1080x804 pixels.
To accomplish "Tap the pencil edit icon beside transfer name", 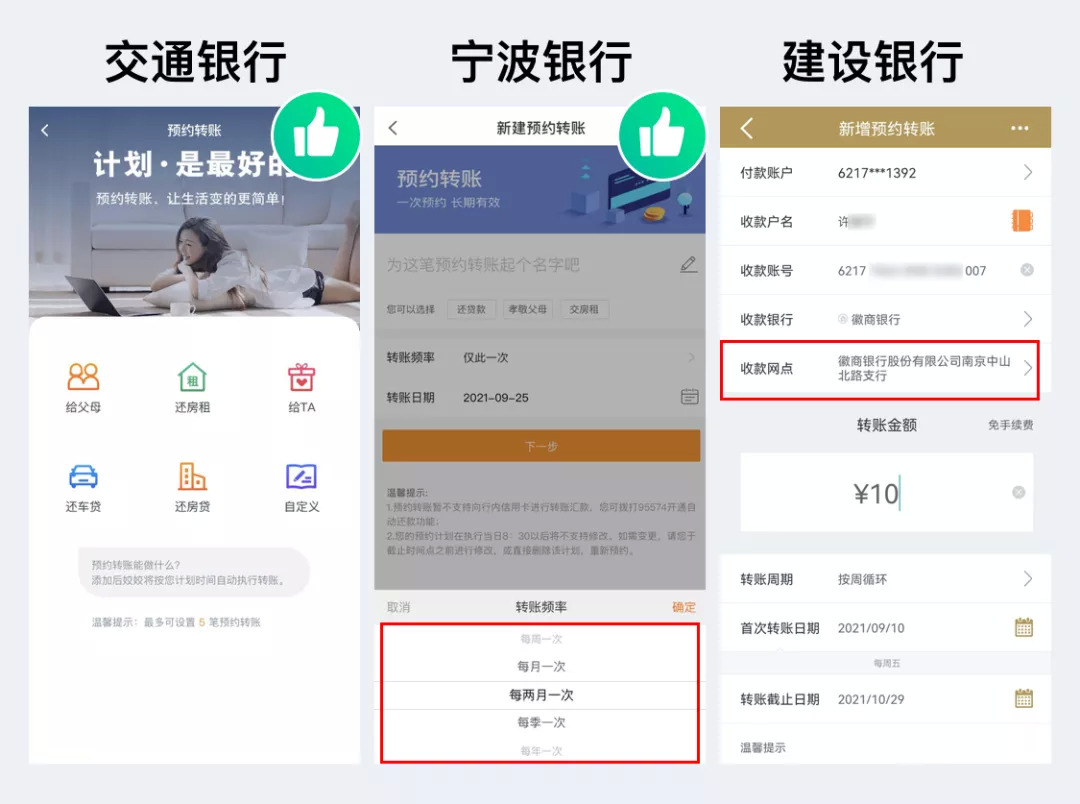I will click(x=688, y=265).
